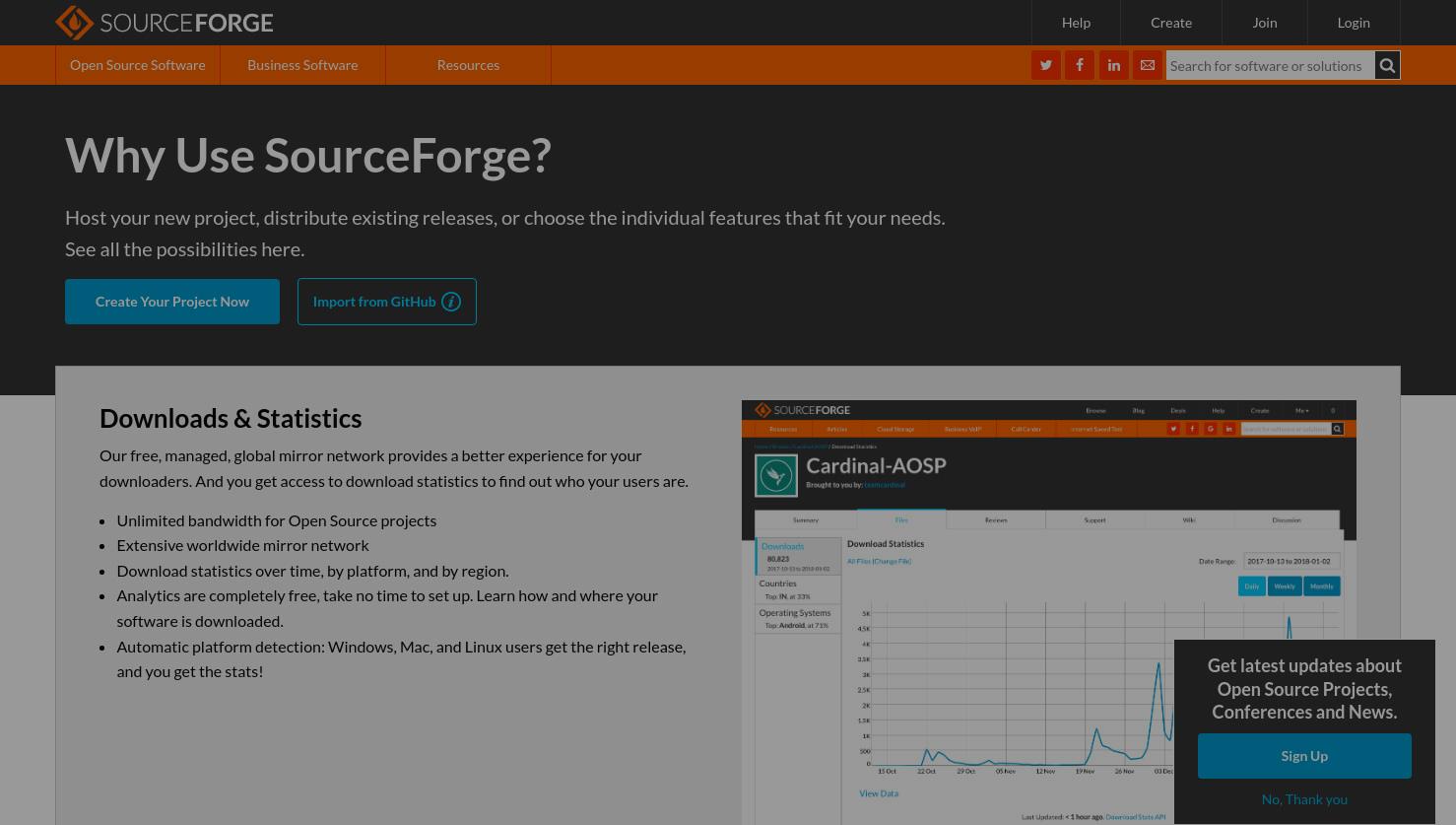Click the SourceForge logo
Screen dimensions: 1456x825
coord(164,23)
